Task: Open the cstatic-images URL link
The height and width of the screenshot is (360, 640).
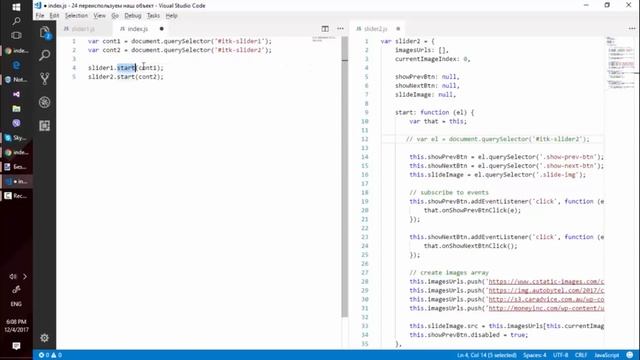Action: pos(546,282)
